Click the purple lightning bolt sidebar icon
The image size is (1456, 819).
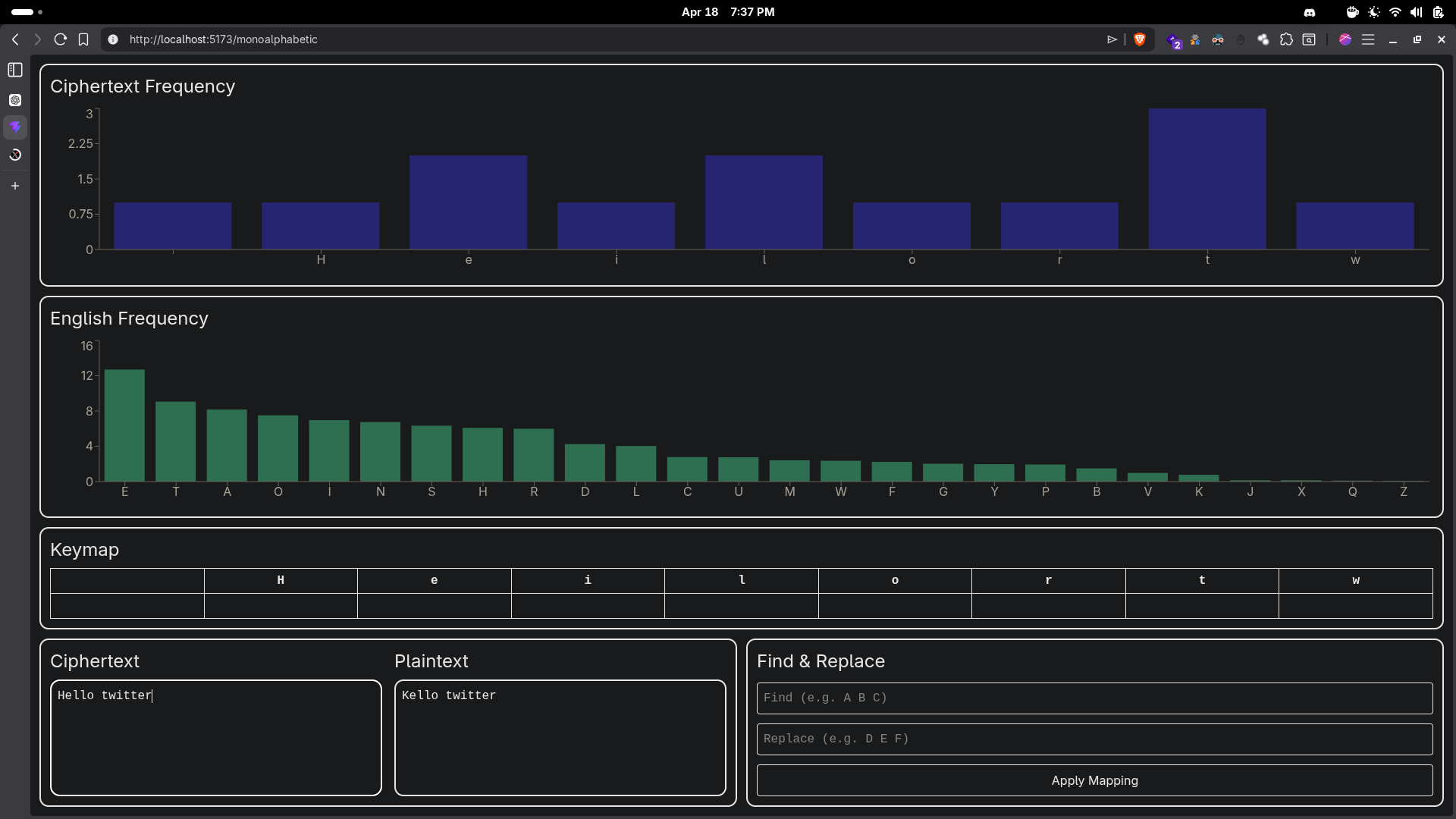(15, 127)
